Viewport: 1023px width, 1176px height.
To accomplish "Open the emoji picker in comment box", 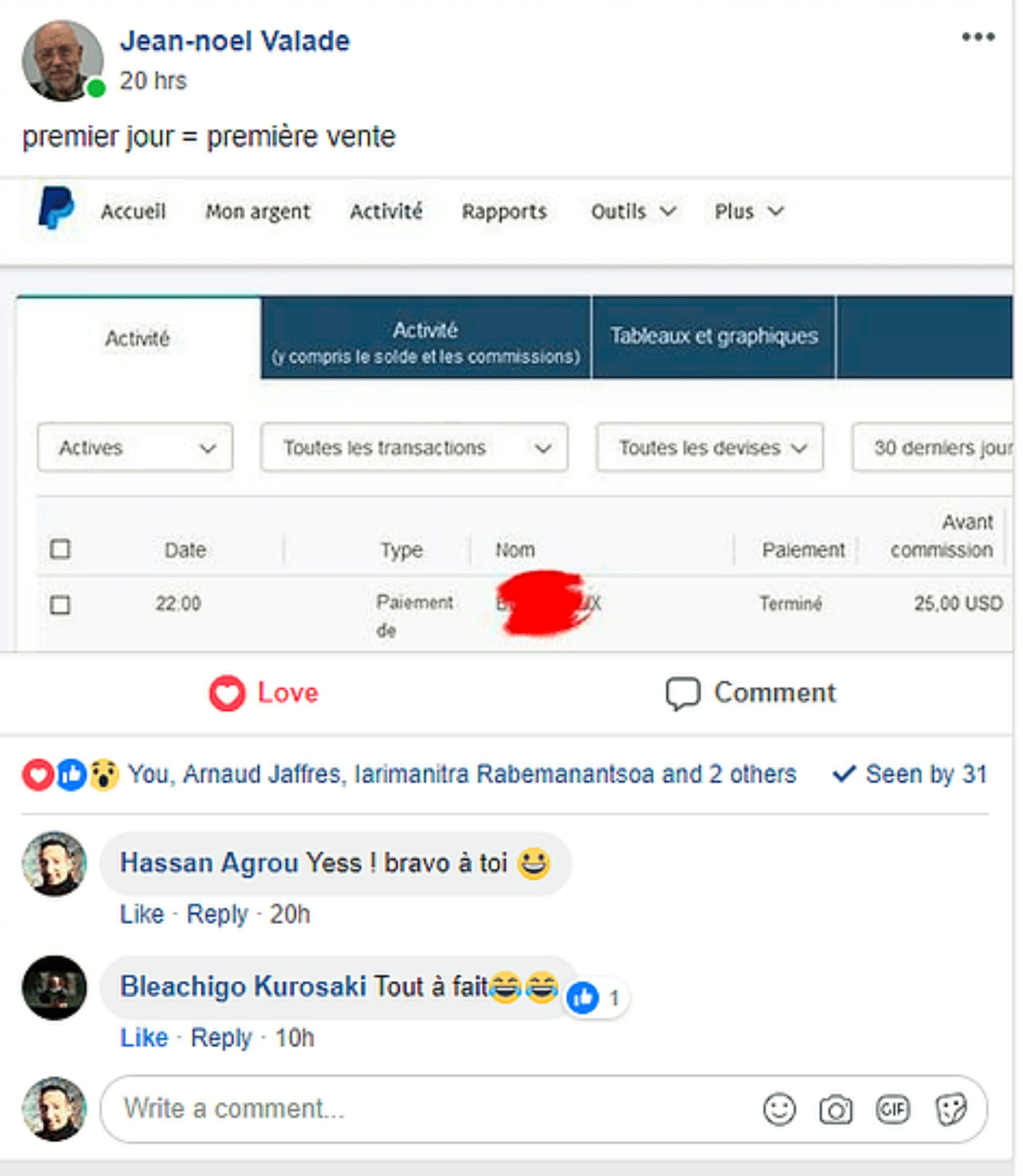I will [779, 1109].
